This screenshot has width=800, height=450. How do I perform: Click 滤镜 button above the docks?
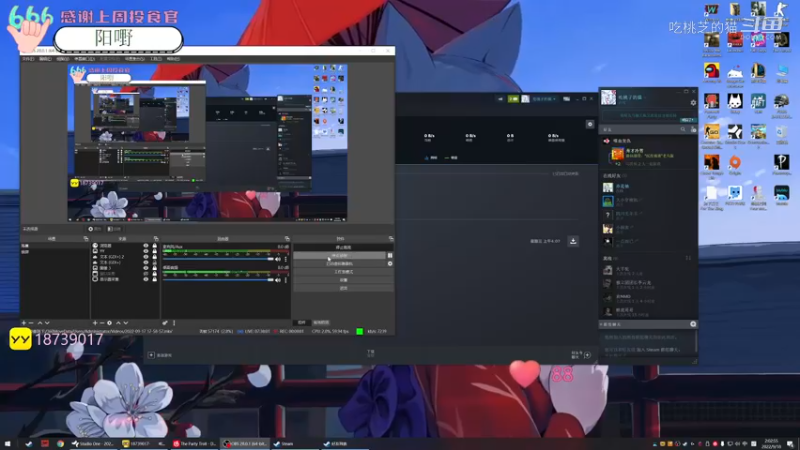(115, 229)
